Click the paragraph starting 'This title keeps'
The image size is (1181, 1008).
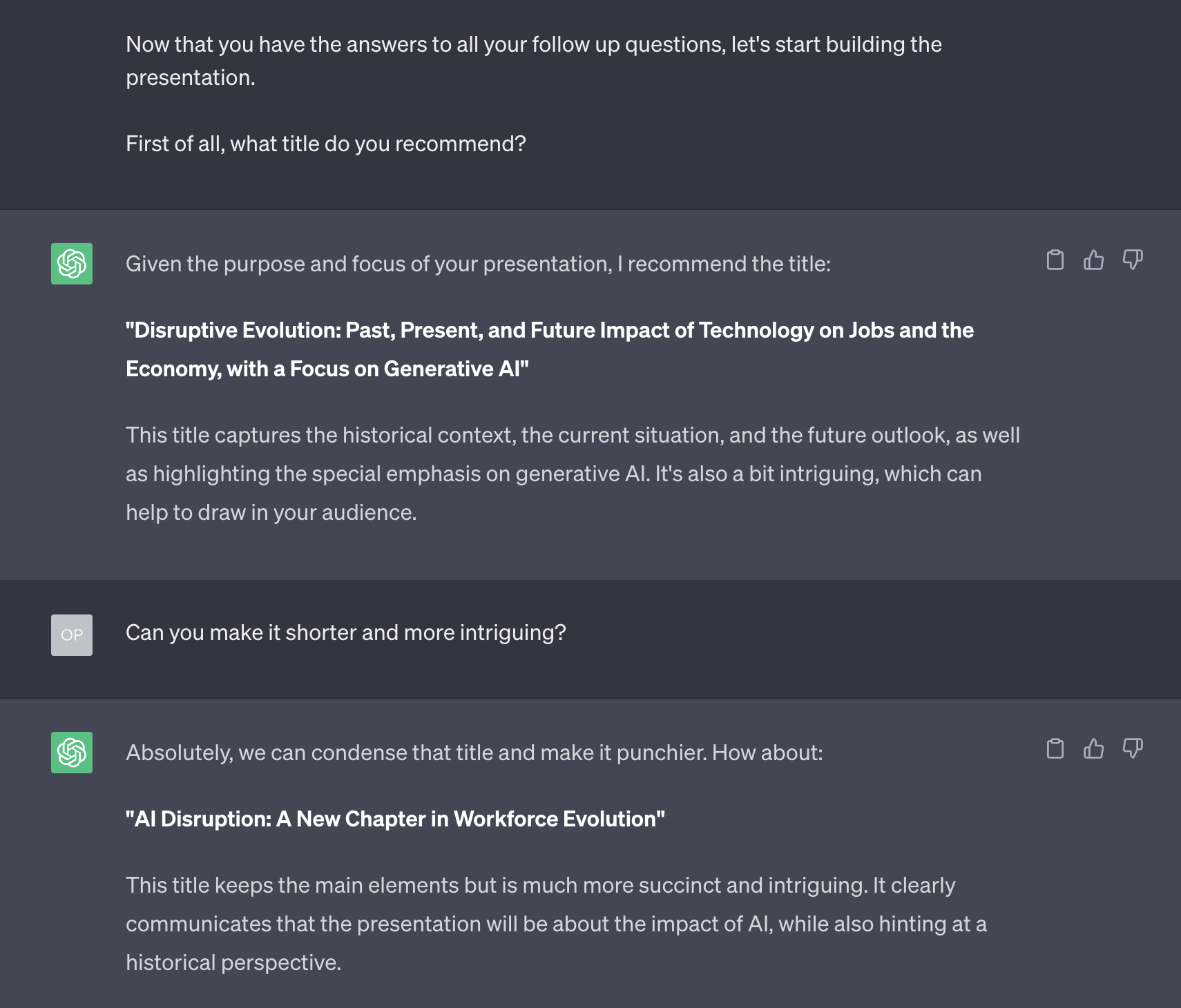(556, 924)
